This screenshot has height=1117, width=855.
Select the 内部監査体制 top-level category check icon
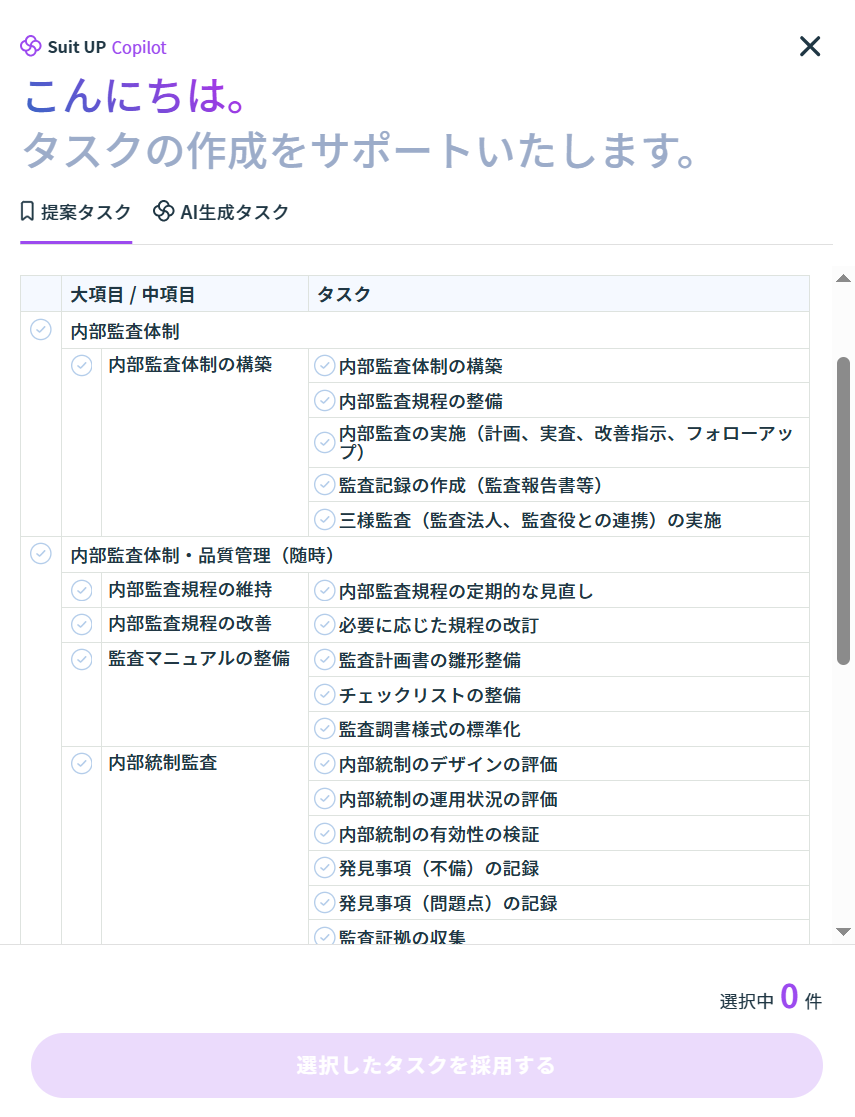tap(41, 330)
